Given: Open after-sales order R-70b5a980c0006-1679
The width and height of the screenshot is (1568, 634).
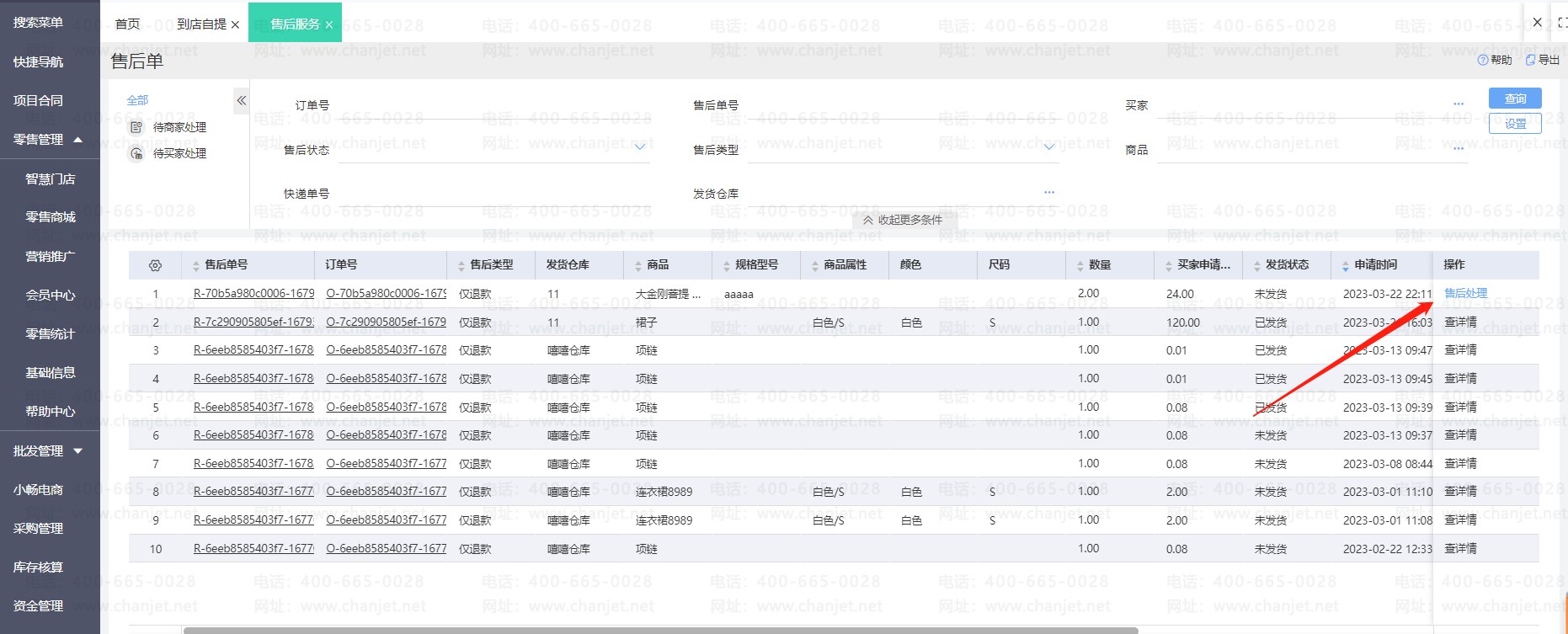Looking at the screenshot, I should click(253, 294).
